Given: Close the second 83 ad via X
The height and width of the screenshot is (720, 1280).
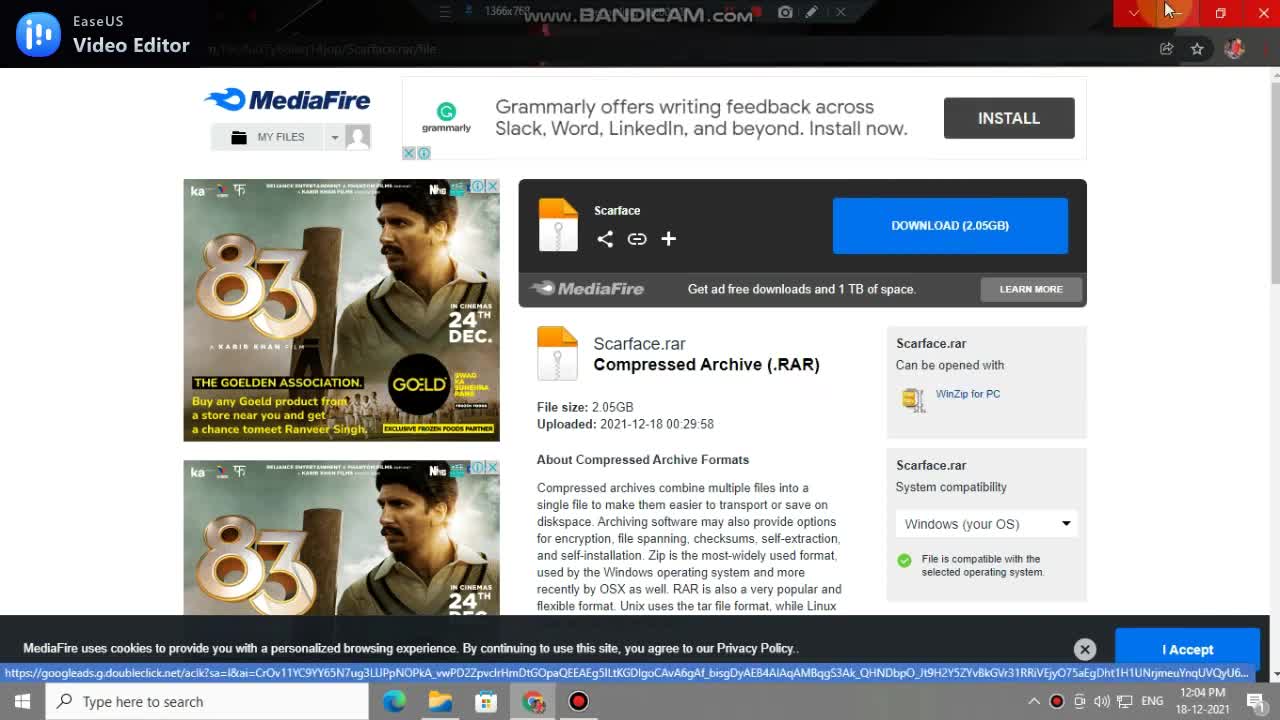Looking at the screenshot, I should 492,467.
